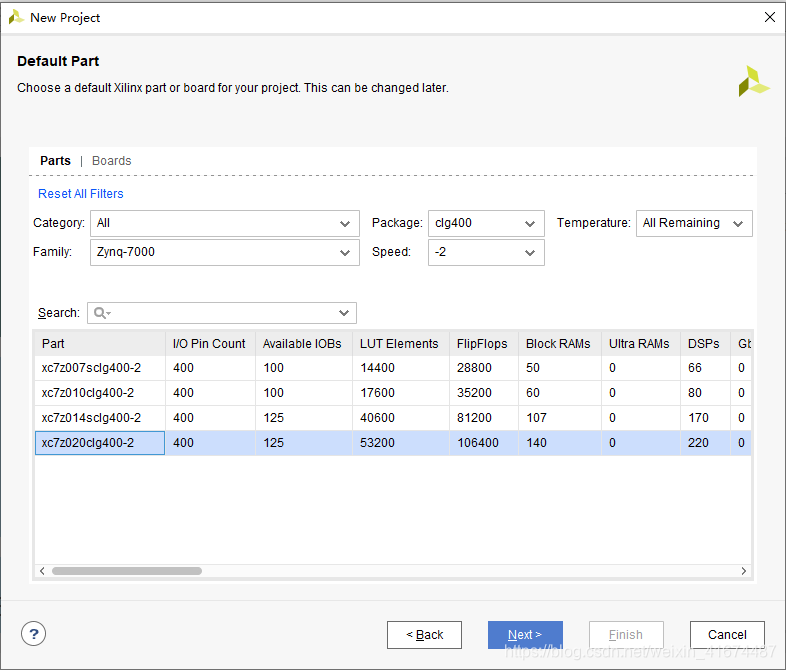Click FlipFlops value 35200
The width and height of the screenshot is (786, 670).
[474, 393]
